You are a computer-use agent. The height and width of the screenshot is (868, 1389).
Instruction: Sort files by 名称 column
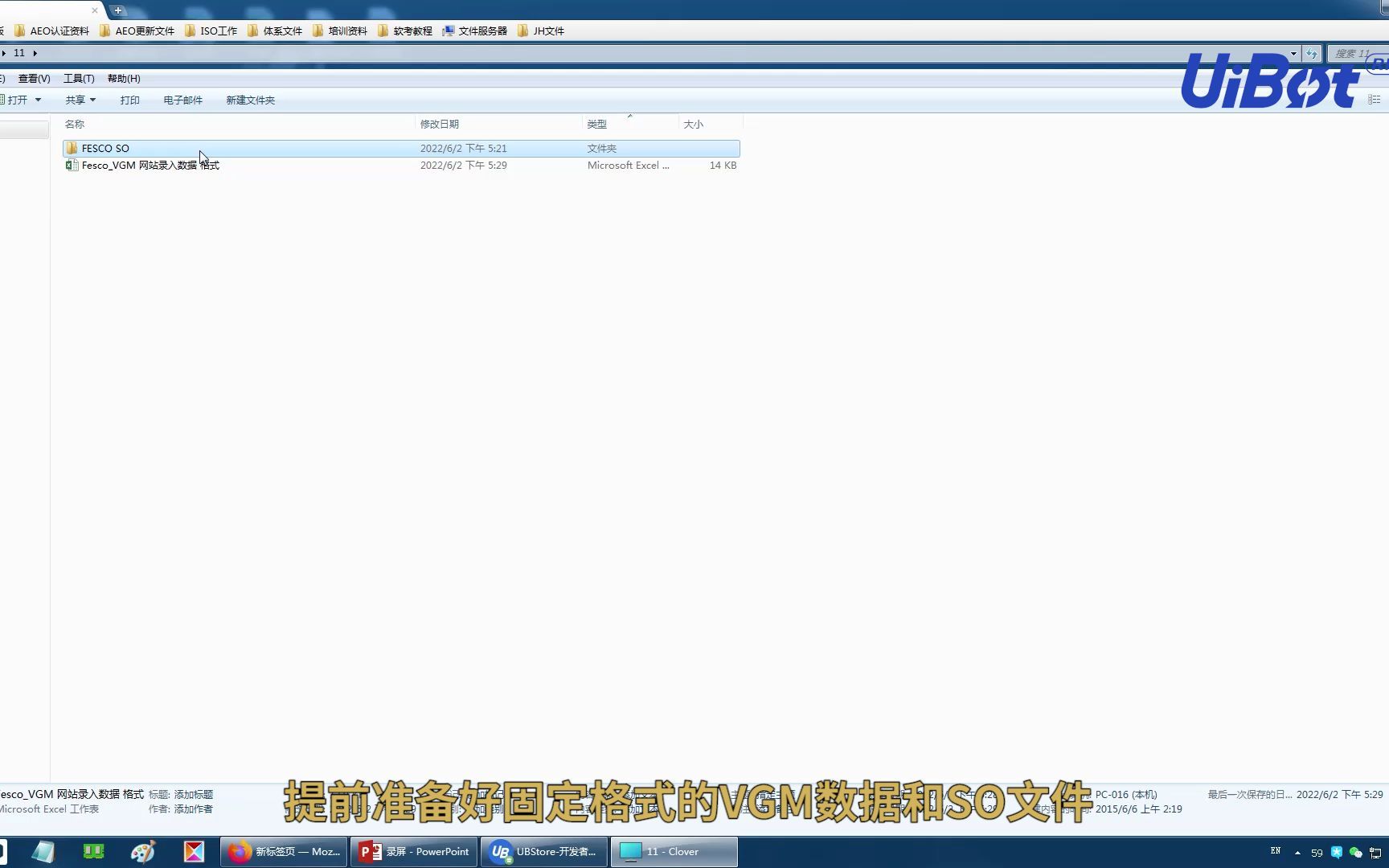(238, 124)
